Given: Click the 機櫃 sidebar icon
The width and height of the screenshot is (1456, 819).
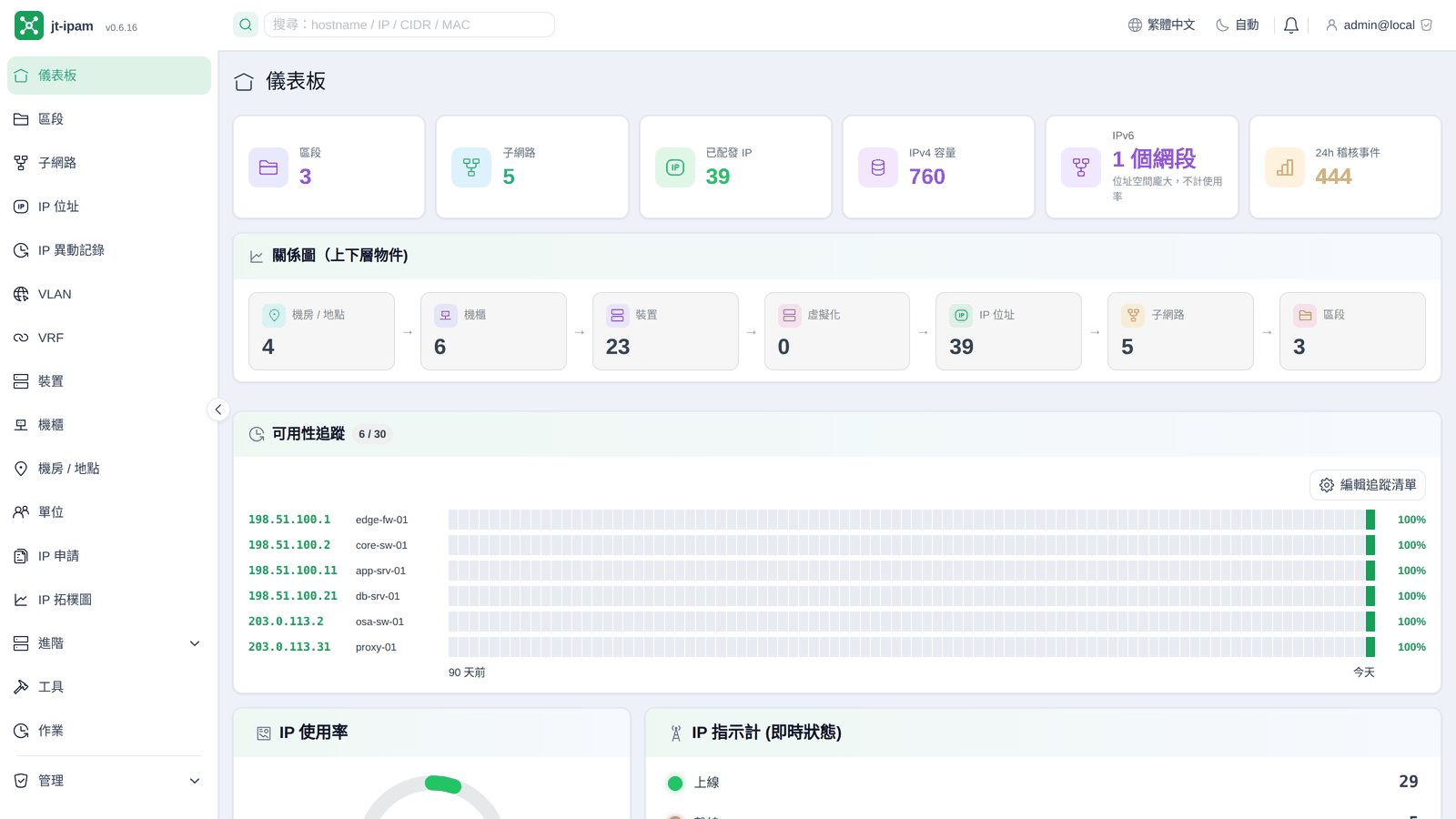Looking at the screenshot, I should tap(21, 425).
